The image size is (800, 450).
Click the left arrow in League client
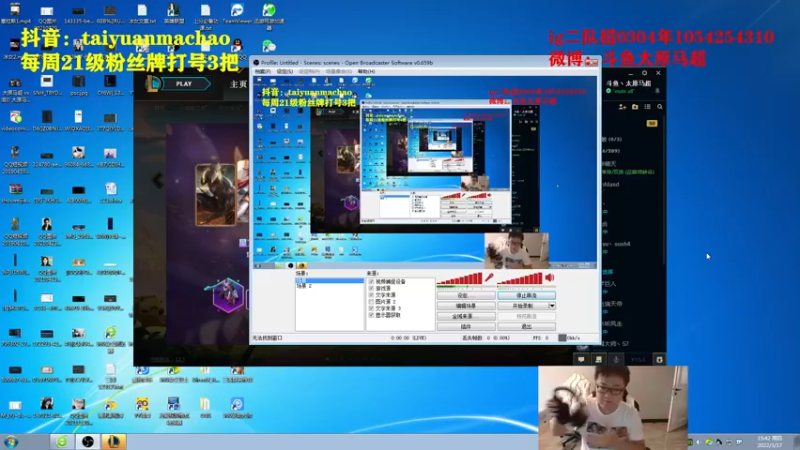[158, 180]
